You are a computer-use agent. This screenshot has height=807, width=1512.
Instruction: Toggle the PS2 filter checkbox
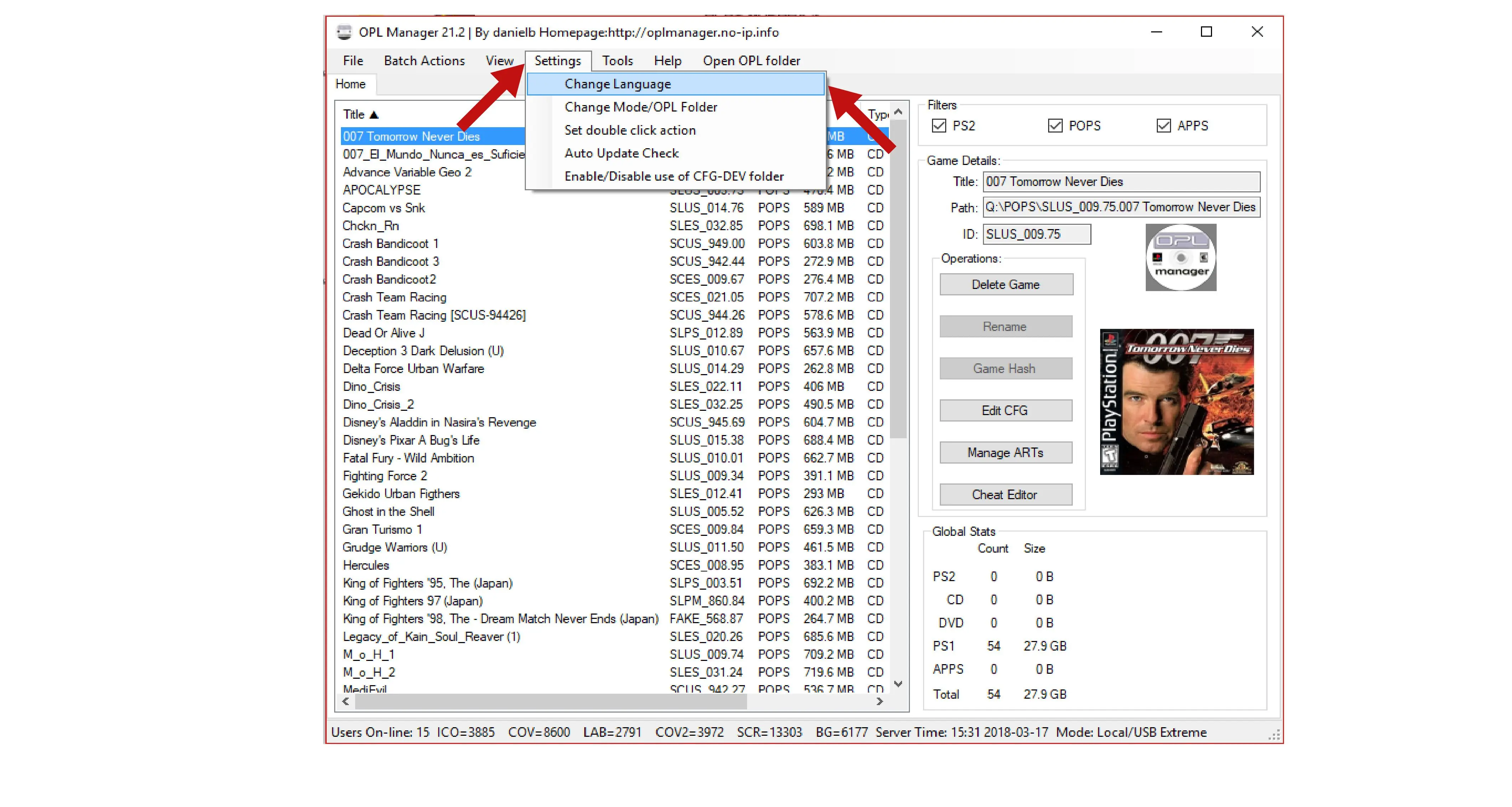point(938,126)
